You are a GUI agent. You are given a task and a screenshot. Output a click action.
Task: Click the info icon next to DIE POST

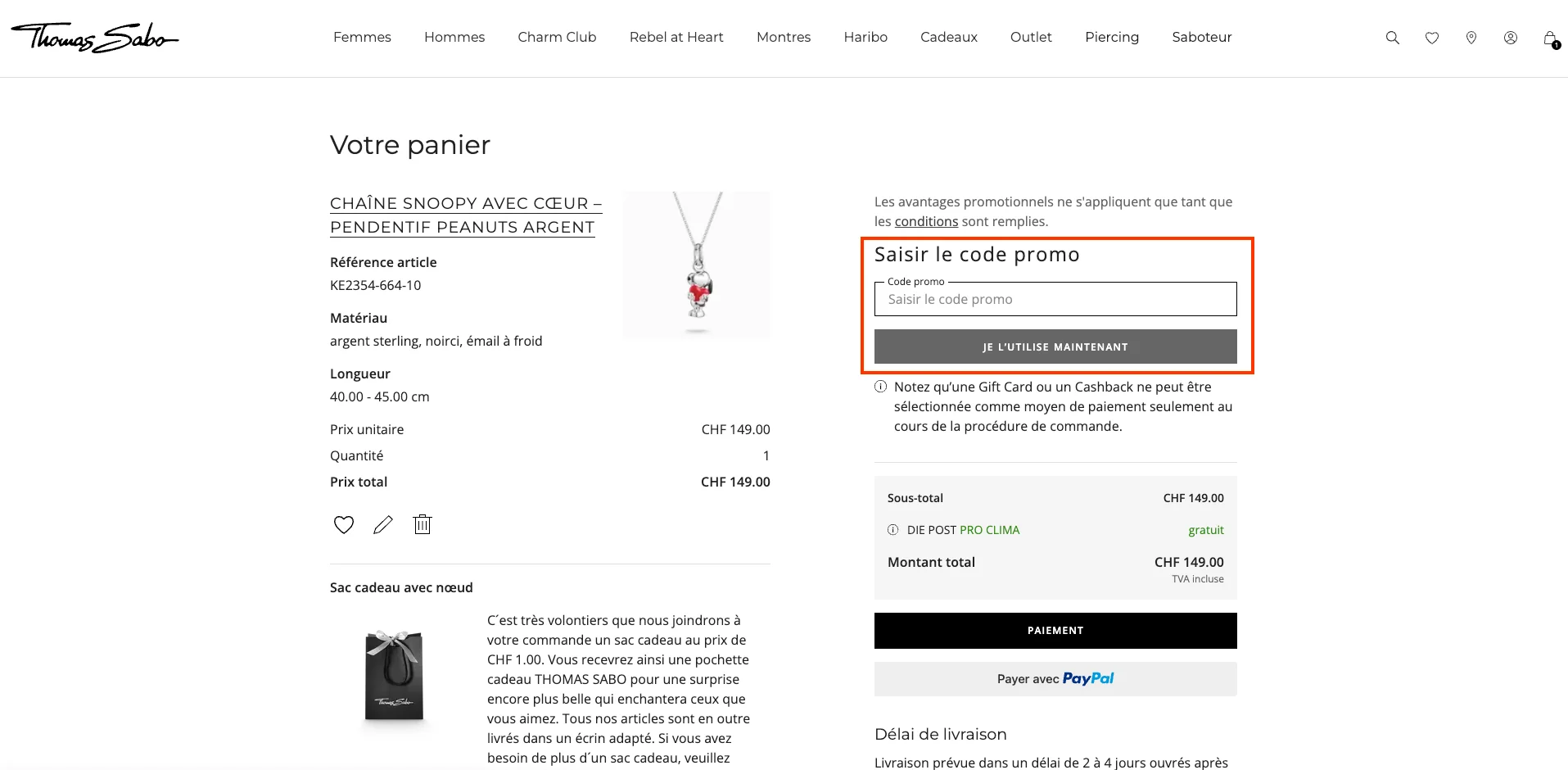coord(892,530)
